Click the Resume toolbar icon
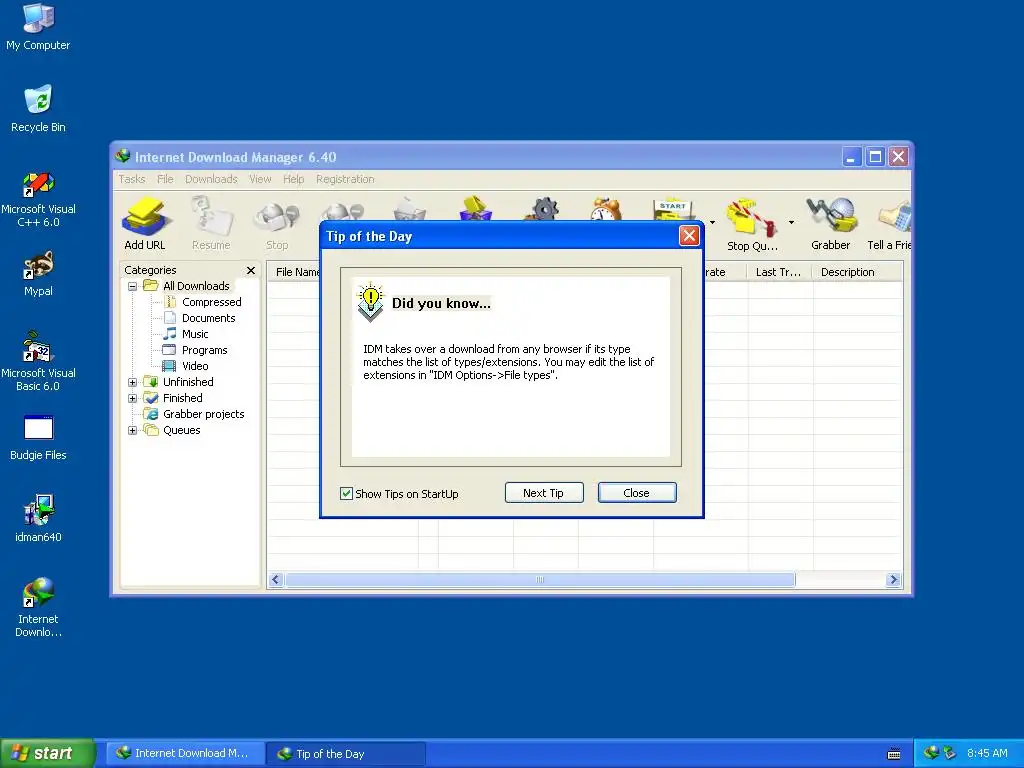 (x=211, y=223)
